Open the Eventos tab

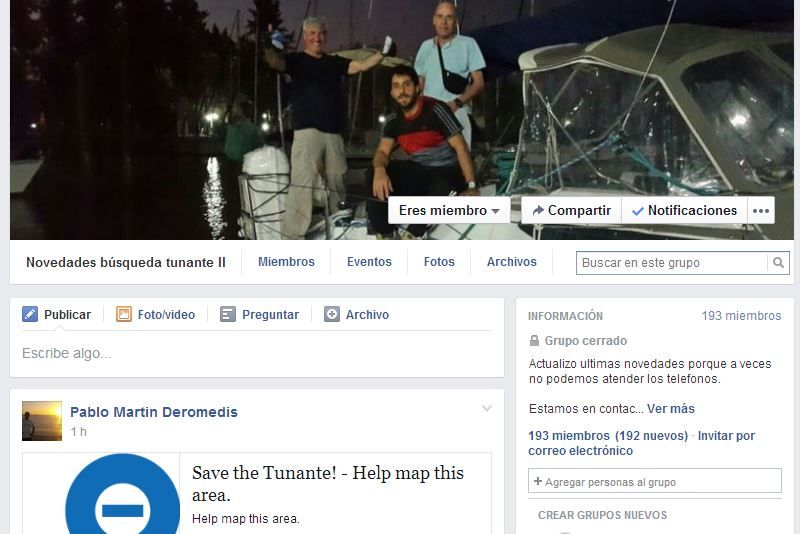[369, 262]
